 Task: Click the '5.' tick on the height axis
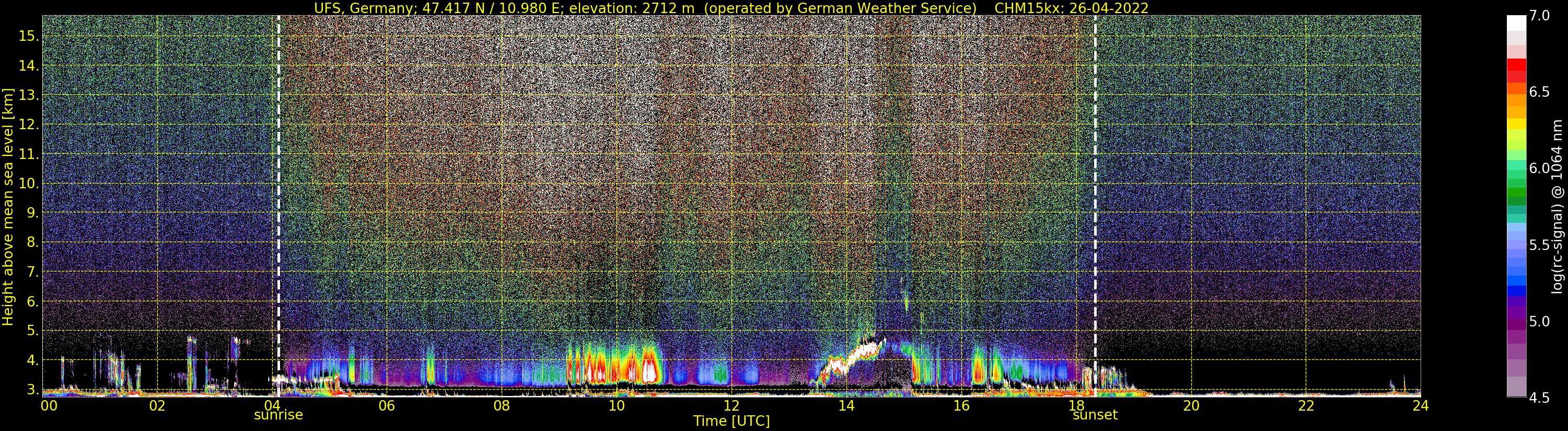tap(32, 331)
